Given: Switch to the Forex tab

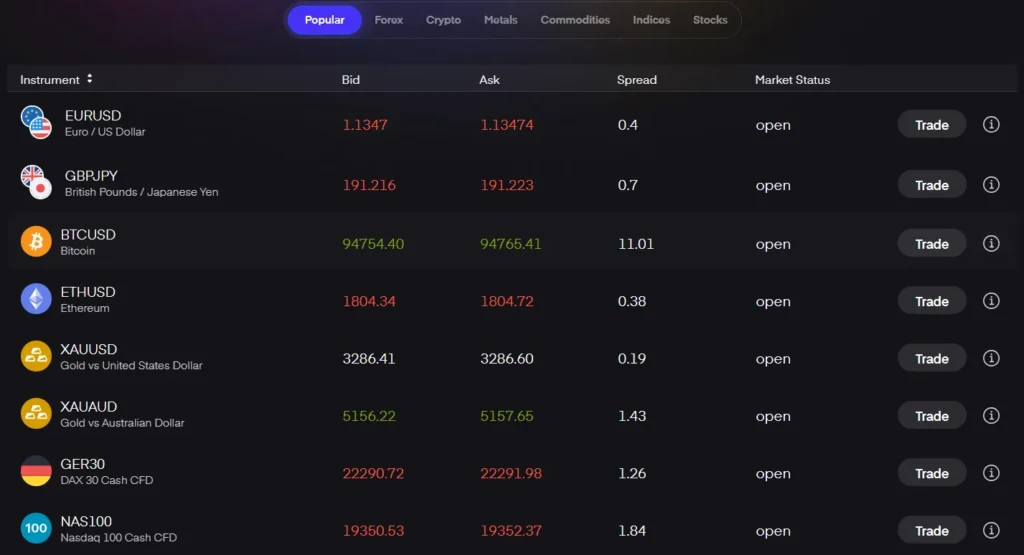Looking at the screenshot, I should pyautogui.click(x=389, y=20).
